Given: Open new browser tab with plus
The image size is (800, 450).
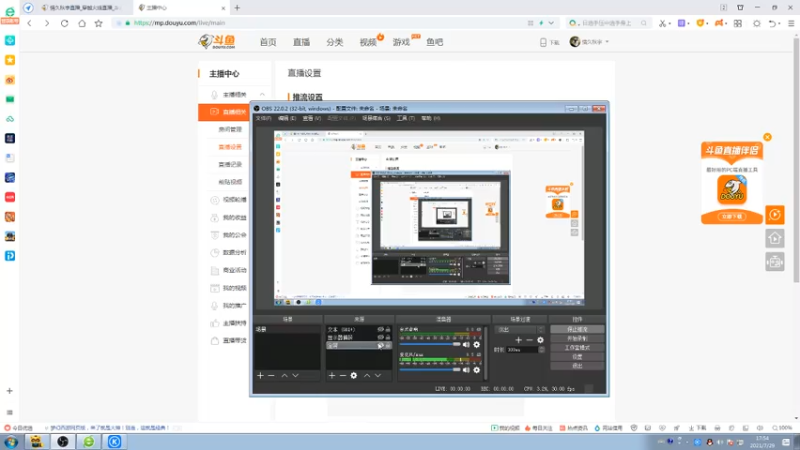Looking at the screenshot, I should pos(237,8).
